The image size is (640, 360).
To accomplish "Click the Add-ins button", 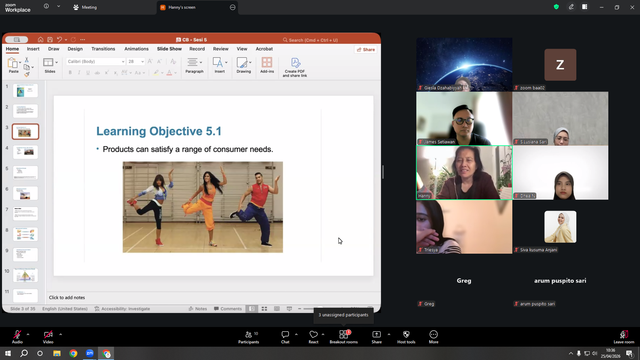I will [x=267, y=65].
